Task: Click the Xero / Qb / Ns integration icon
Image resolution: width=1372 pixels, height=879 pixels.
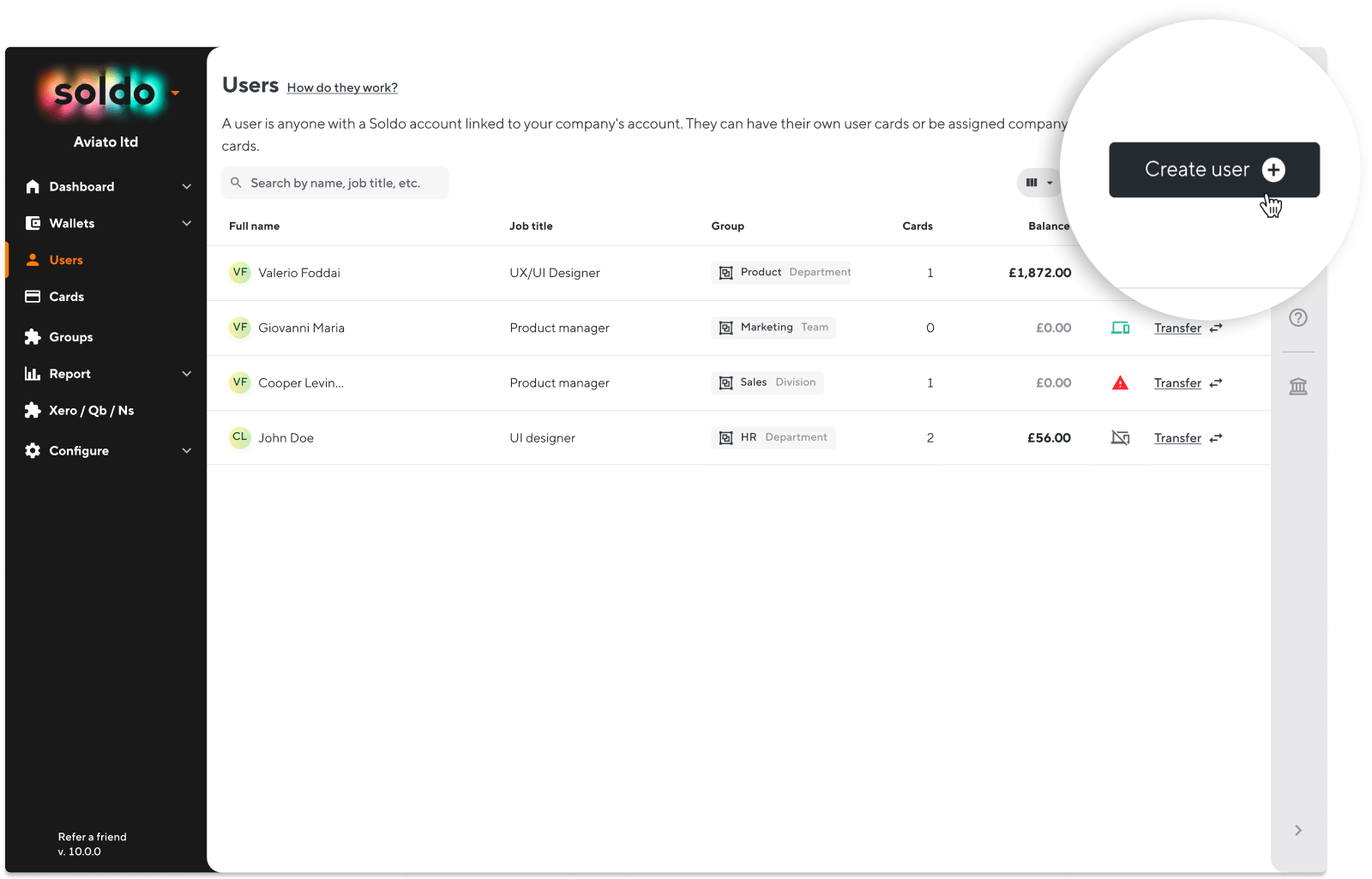Action: coord(32,410)
